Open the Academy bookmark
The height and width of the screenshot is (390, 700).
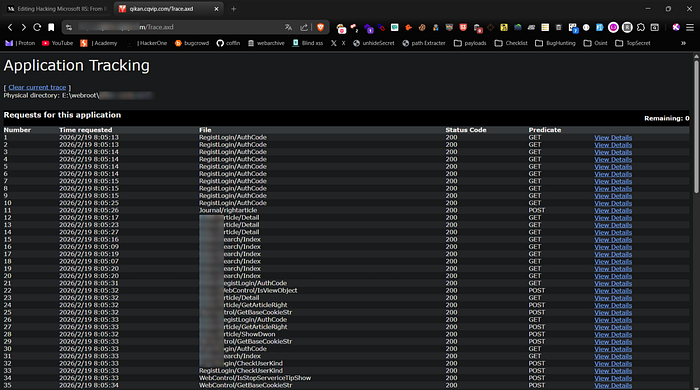pos(99,43)
